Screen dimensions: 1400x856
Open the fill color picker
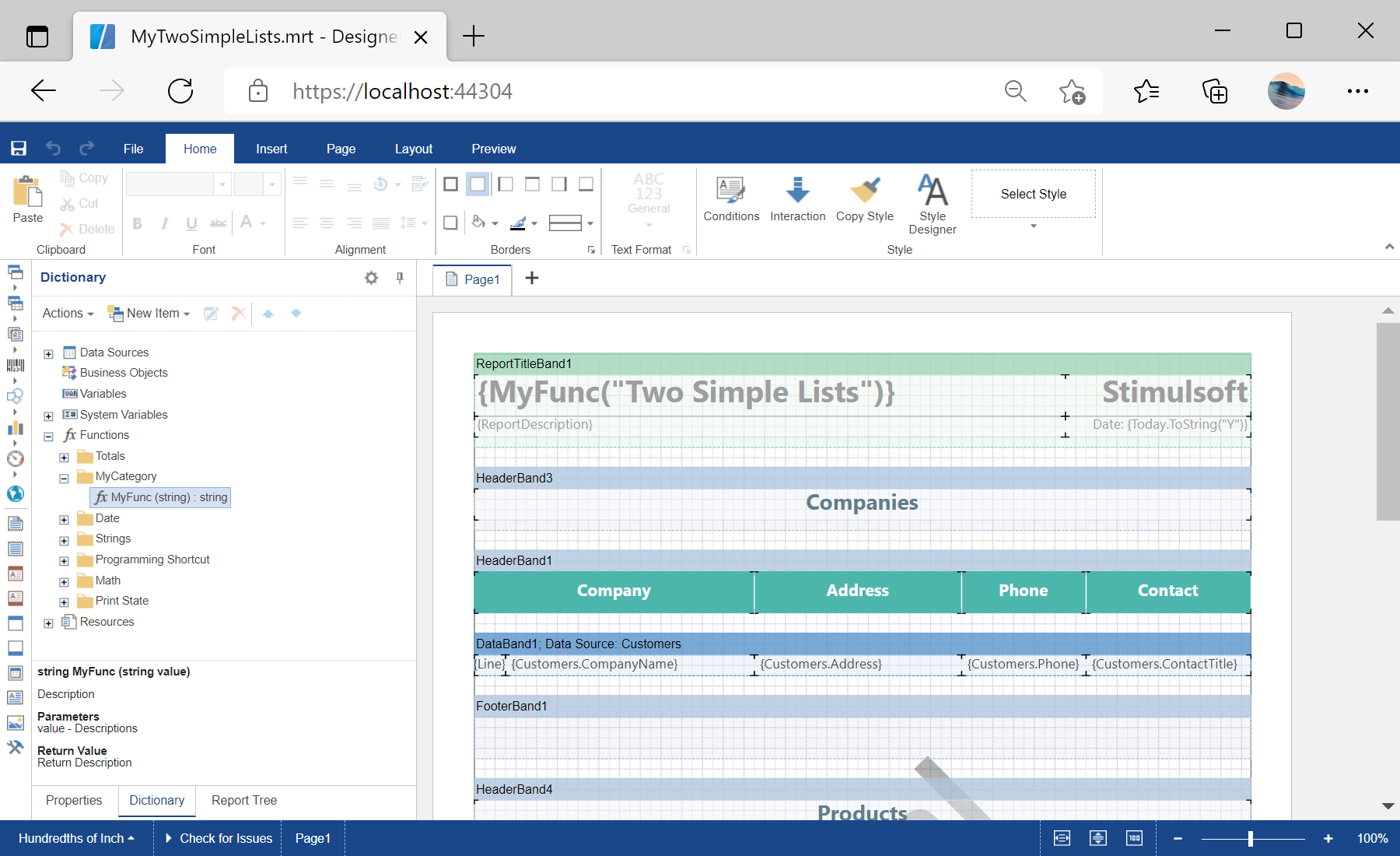[484, 223]
